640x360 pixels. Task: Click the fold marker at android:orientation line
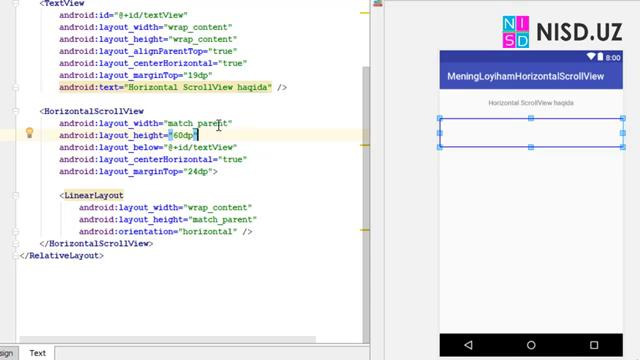[x=16, y=231]
